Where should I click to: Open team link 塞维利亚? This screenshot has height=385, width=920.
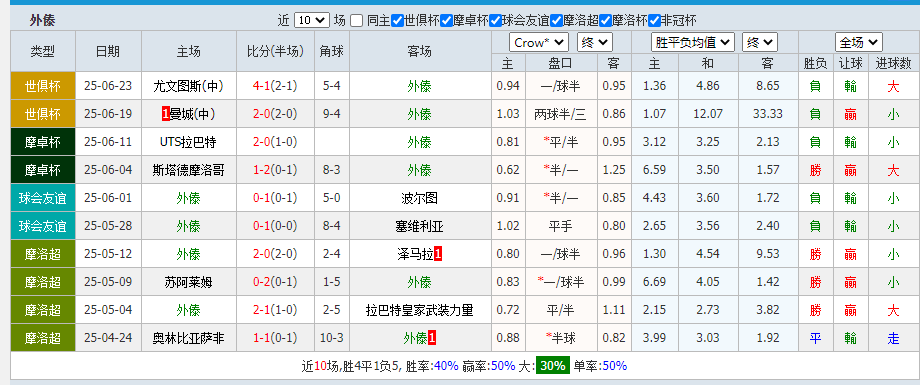click(419, 226)
